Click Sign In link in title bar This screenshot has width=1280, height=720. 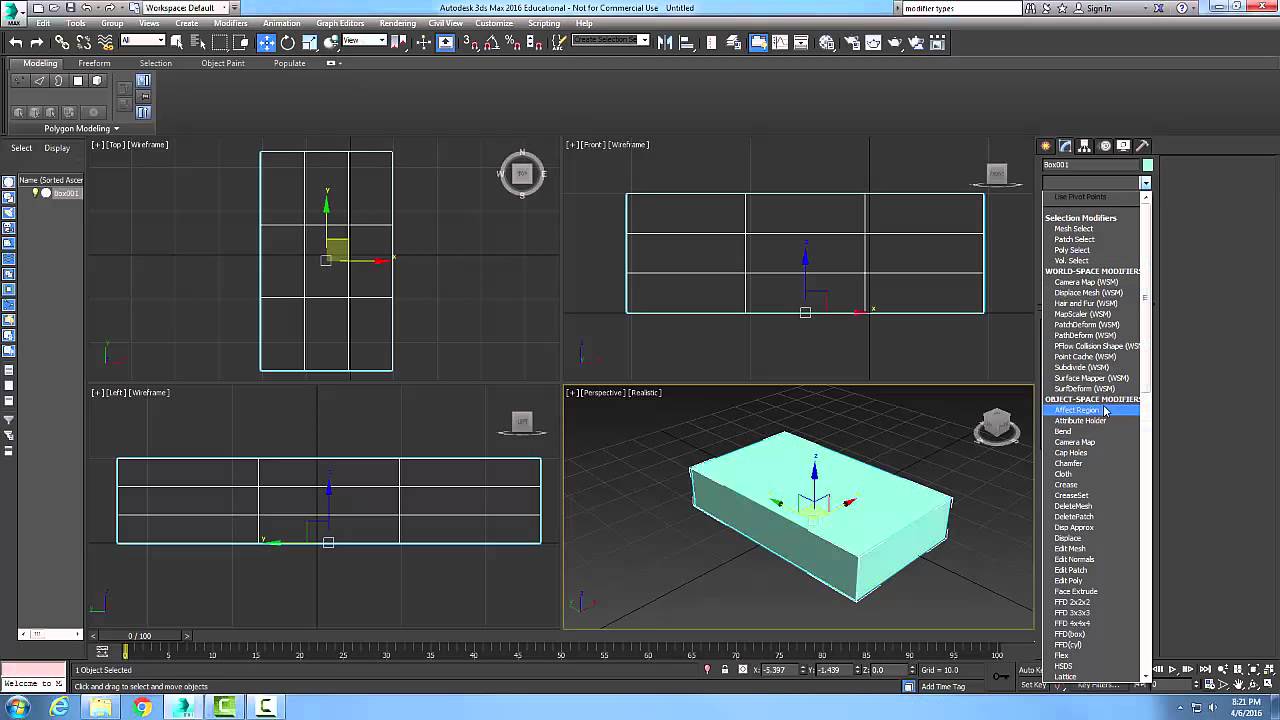pos(1099,8)
